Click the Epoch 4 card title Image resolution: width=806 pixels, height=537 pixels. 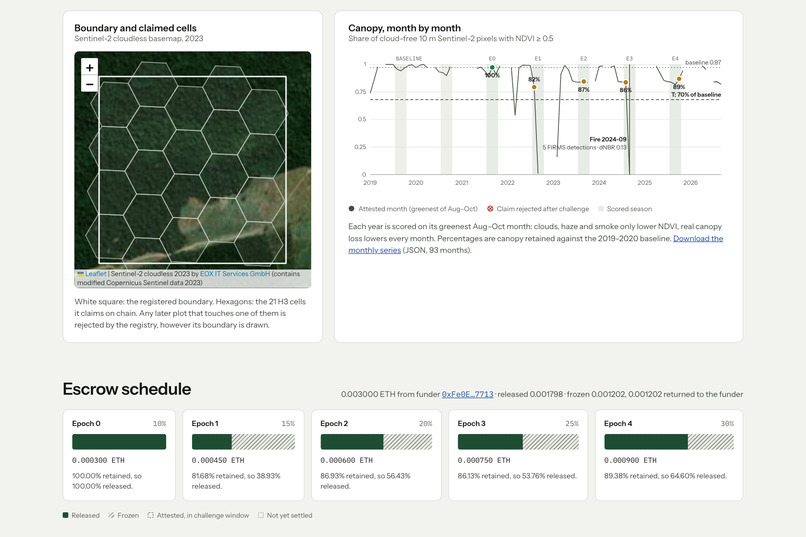point(618,423)
